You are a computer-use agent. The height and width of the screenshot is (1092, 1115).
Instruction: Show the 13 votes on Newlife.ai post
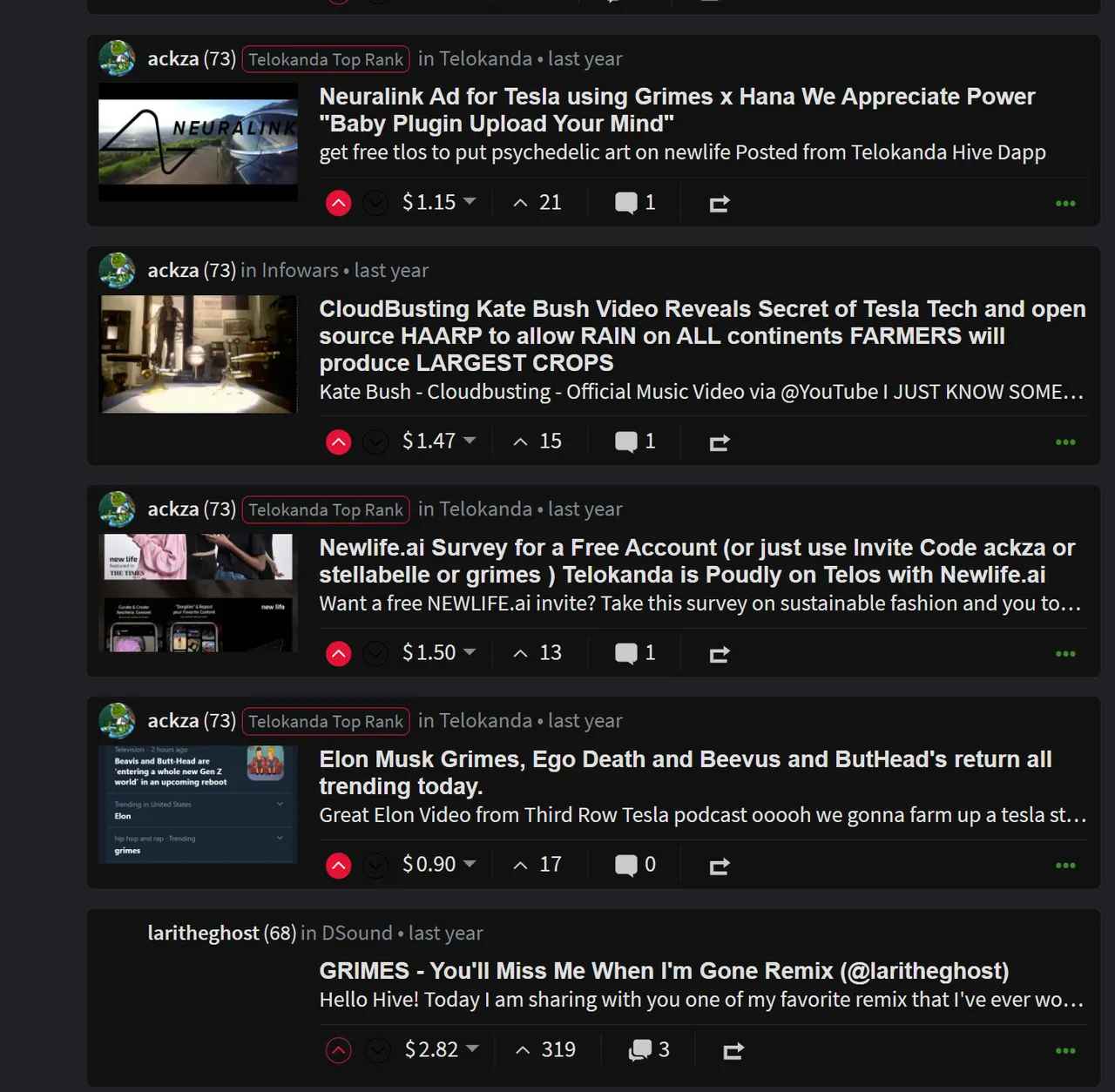coord(537,652)
